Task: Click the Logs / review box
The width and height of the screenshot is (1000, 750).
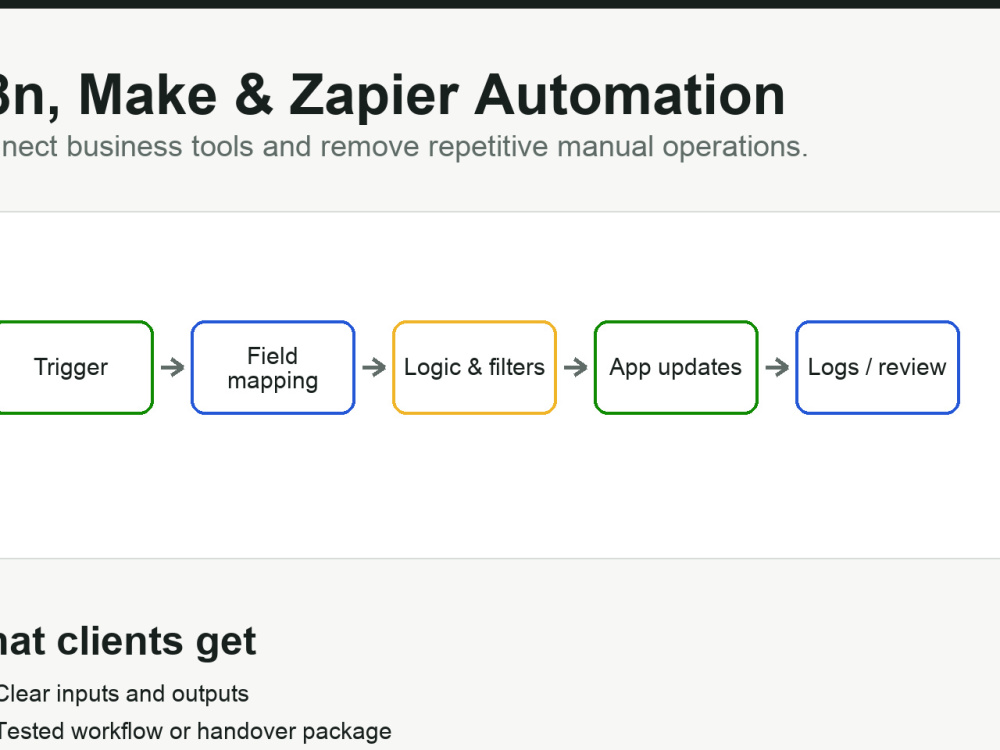Action: coord(878,367)
